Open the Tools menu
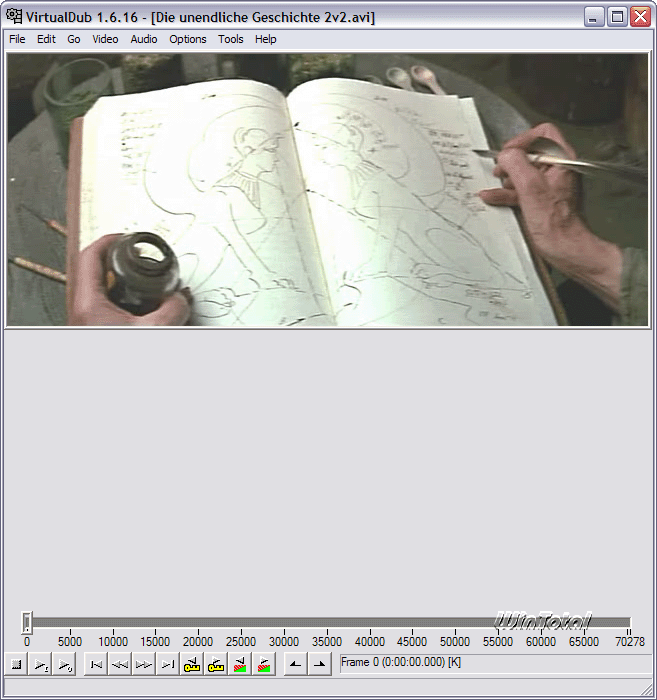The height and width of the screenshot is (700, 657). (x=231, y=39)
